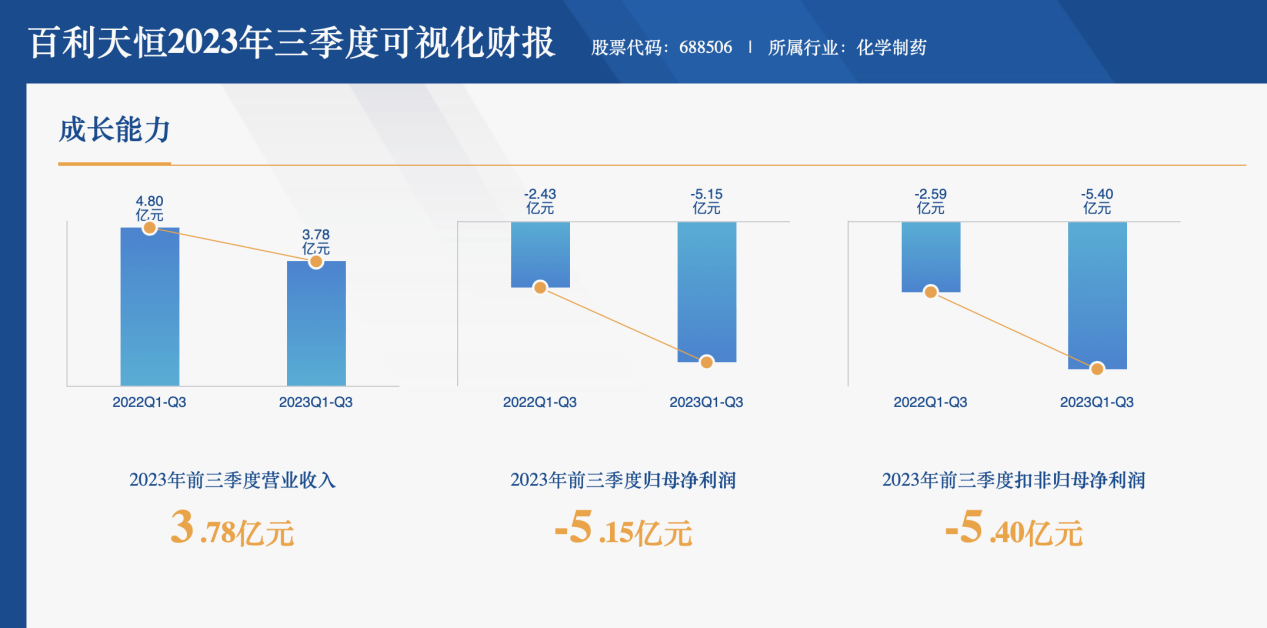Click the title 百利天恒2023年三季度可视化财报
This screenshot has width=1267, height=628.
coord(291,43)
